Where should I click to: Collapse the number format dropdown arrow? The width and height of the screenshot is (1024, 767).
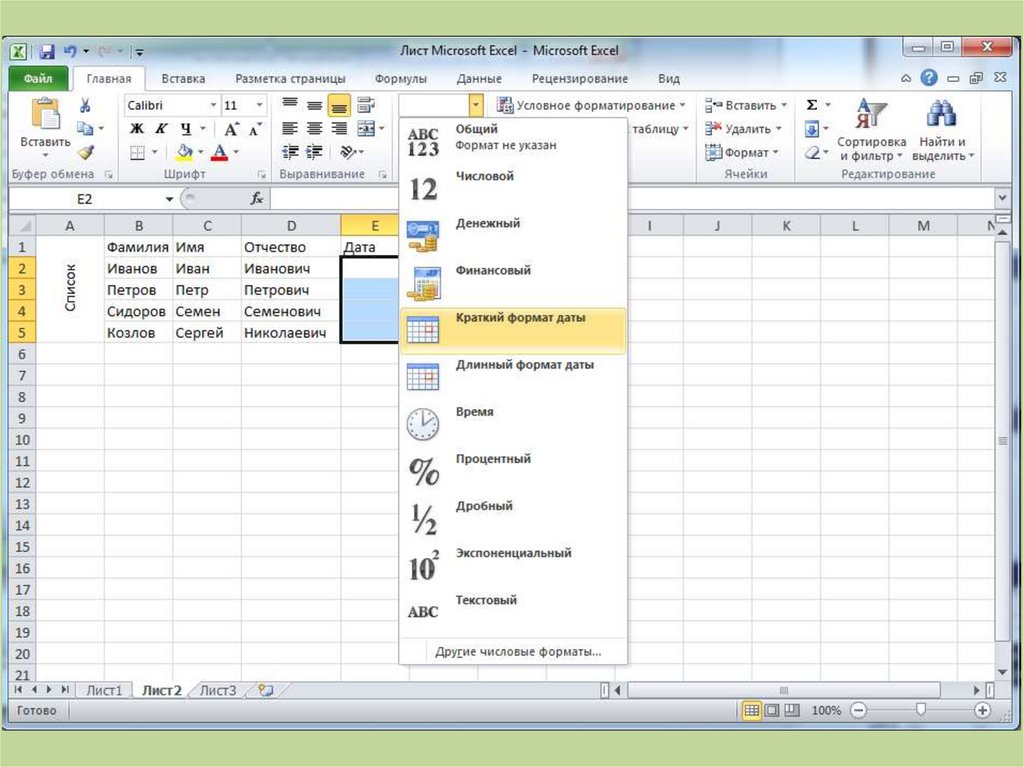click(476, 105)
